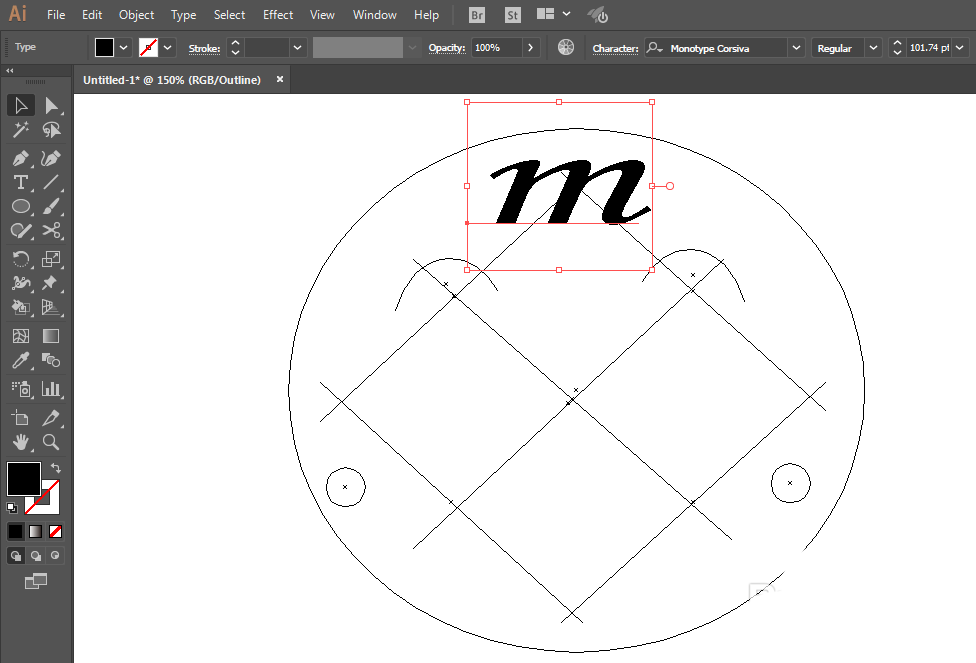Open the Window menu
Screen dimensions: 976x663
pos(374,14)
